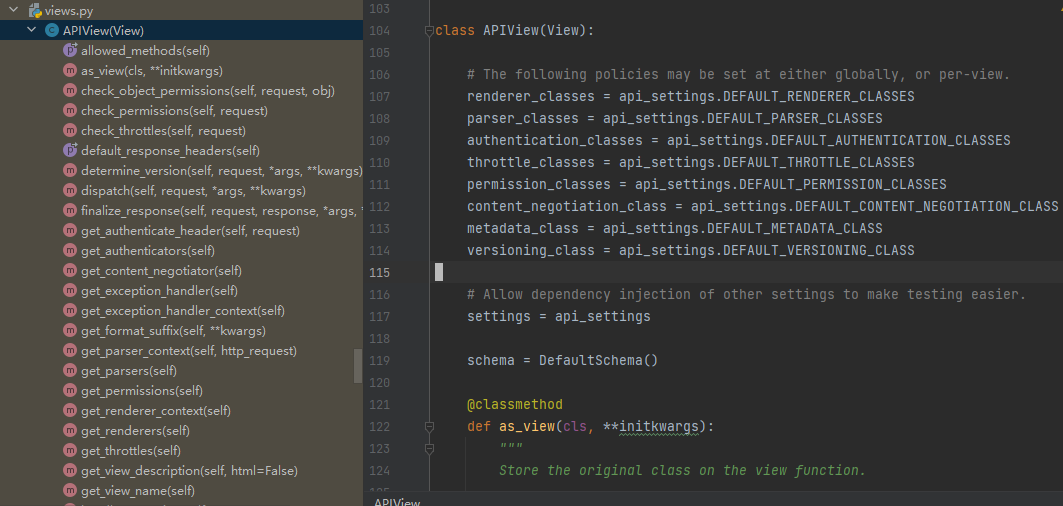Image resolution: width=1063 pixels, height=506 pixels.
Task: Jump to allowed_methods(self) in structure
Action: coord(145,51)
